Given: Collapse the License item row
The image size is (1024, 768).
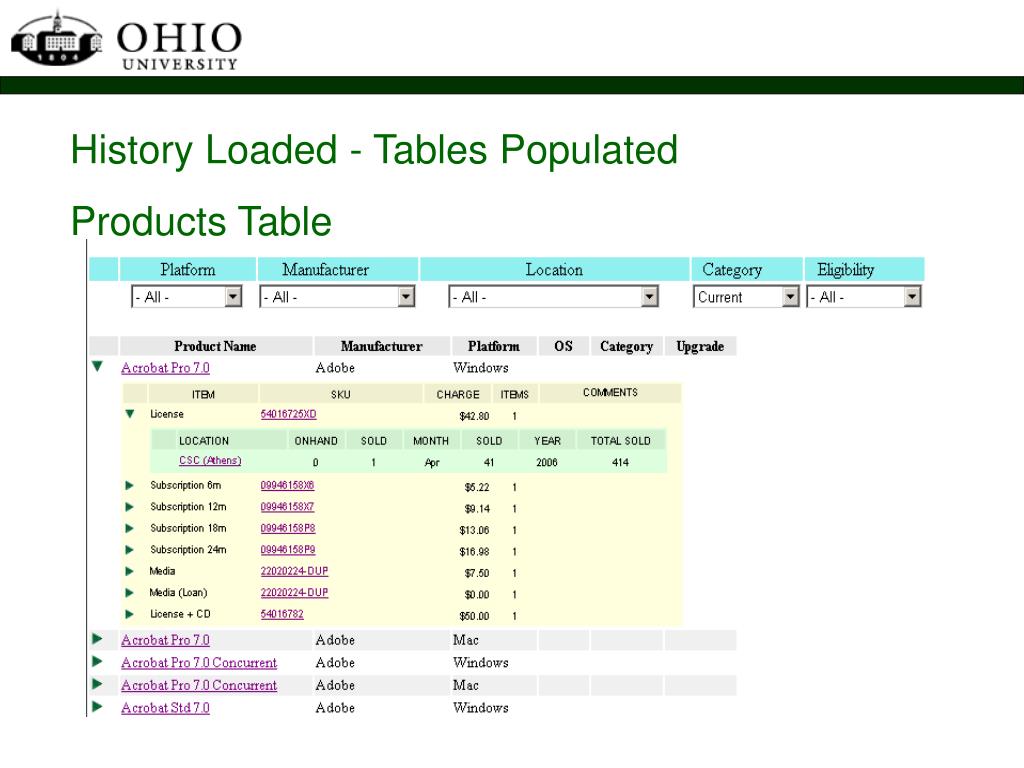Looking at the screenshot, I should [x=130, y=414].
